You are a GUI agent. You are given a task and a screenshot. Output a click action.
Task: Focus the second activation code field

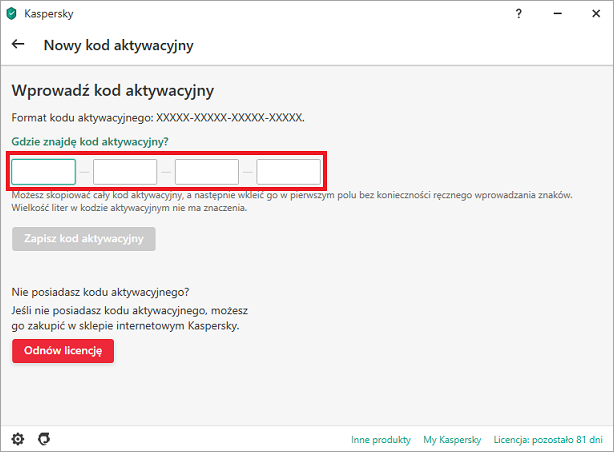(x=125, y=172)
